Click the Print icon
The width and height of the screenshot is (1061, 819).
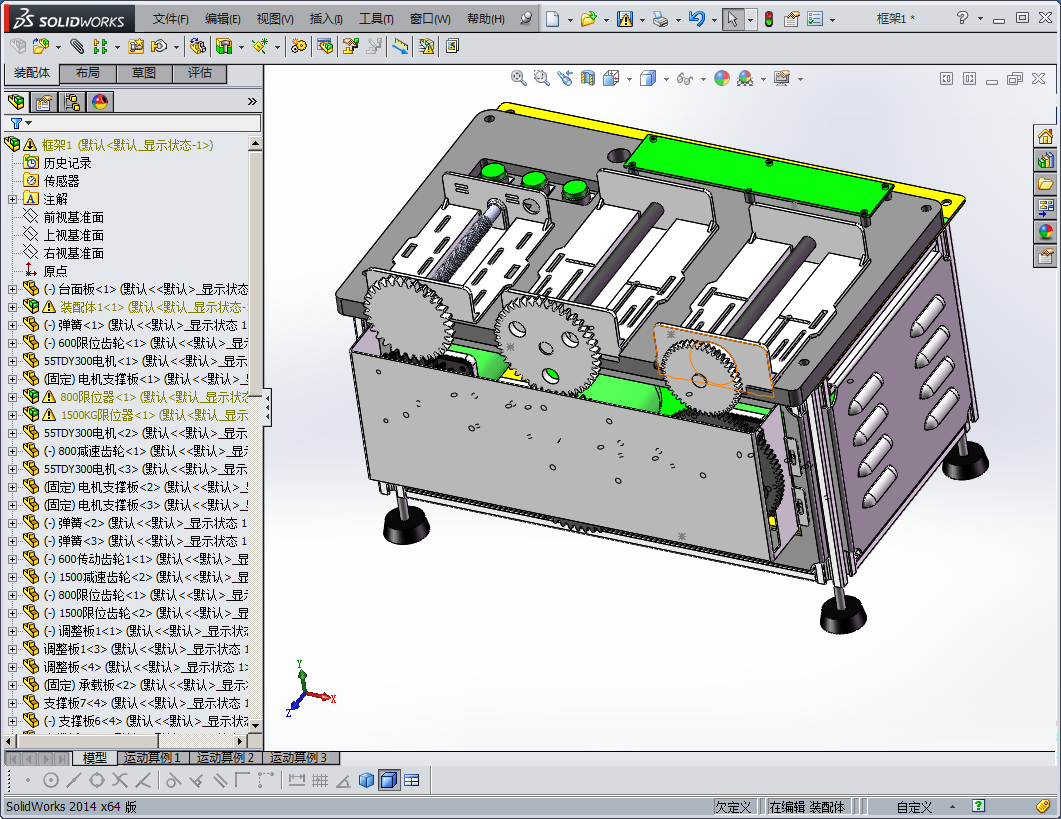[x=660, y=19]
